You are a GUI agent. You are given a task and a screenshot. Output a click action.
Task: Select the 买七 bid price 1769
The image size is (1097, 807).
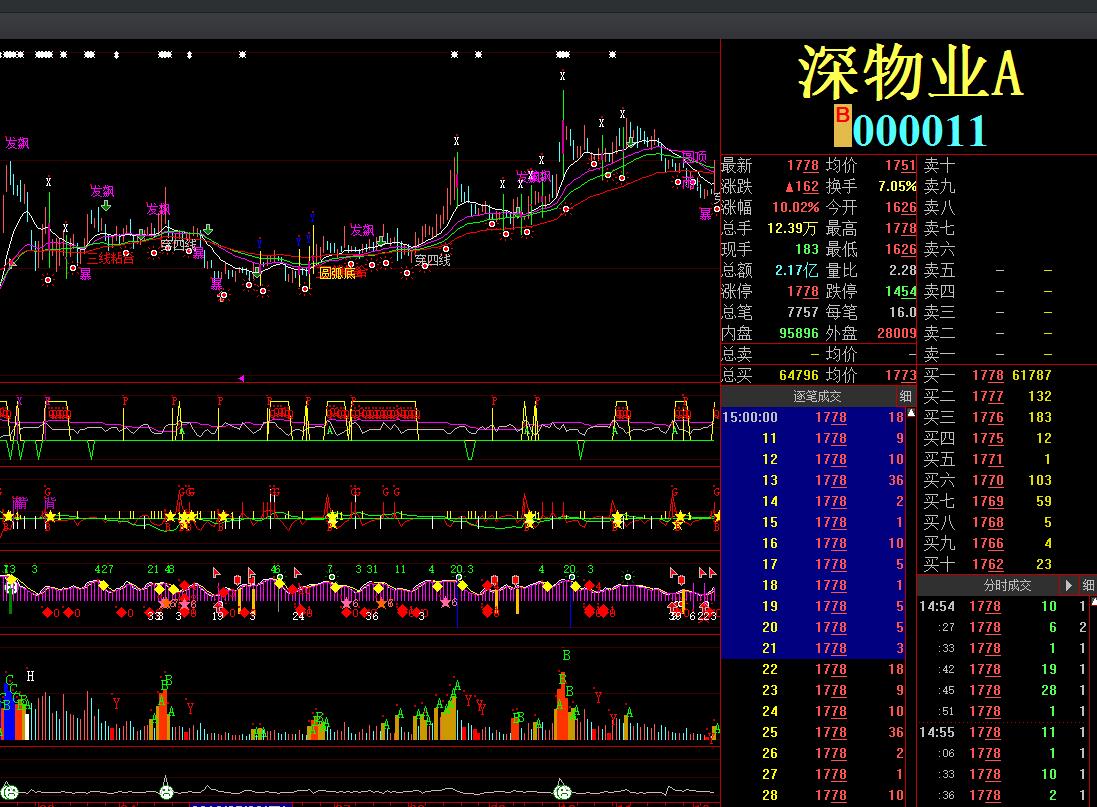[988, 502]
